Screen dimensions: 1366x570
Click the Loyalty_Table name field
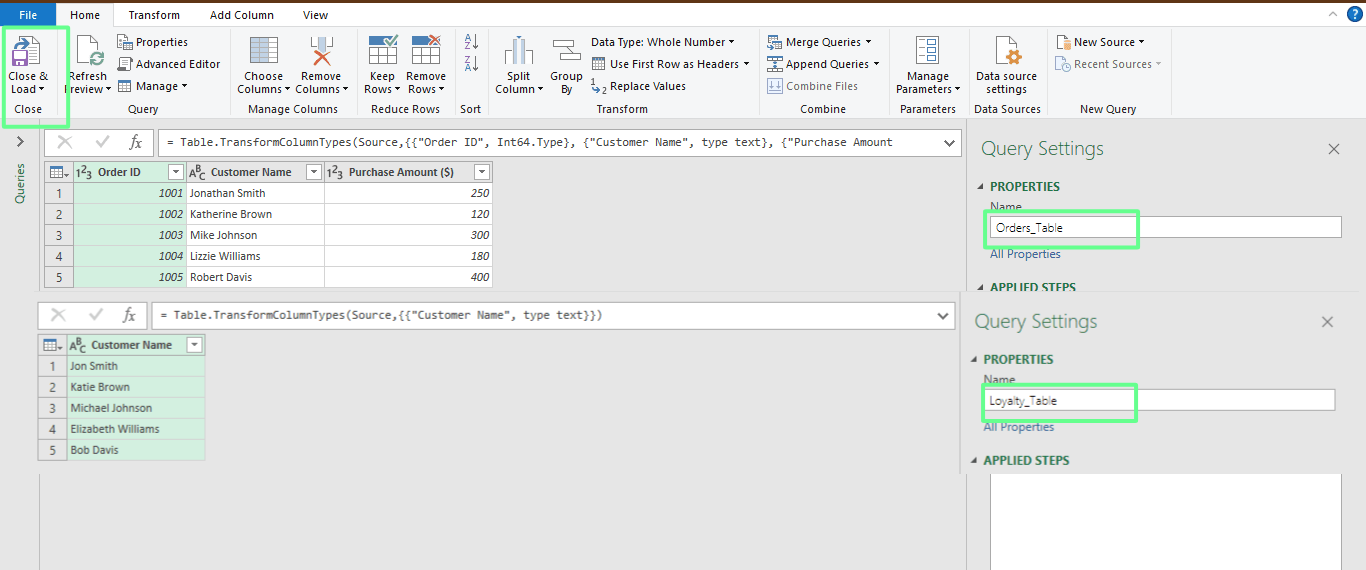pos(1159,400)
